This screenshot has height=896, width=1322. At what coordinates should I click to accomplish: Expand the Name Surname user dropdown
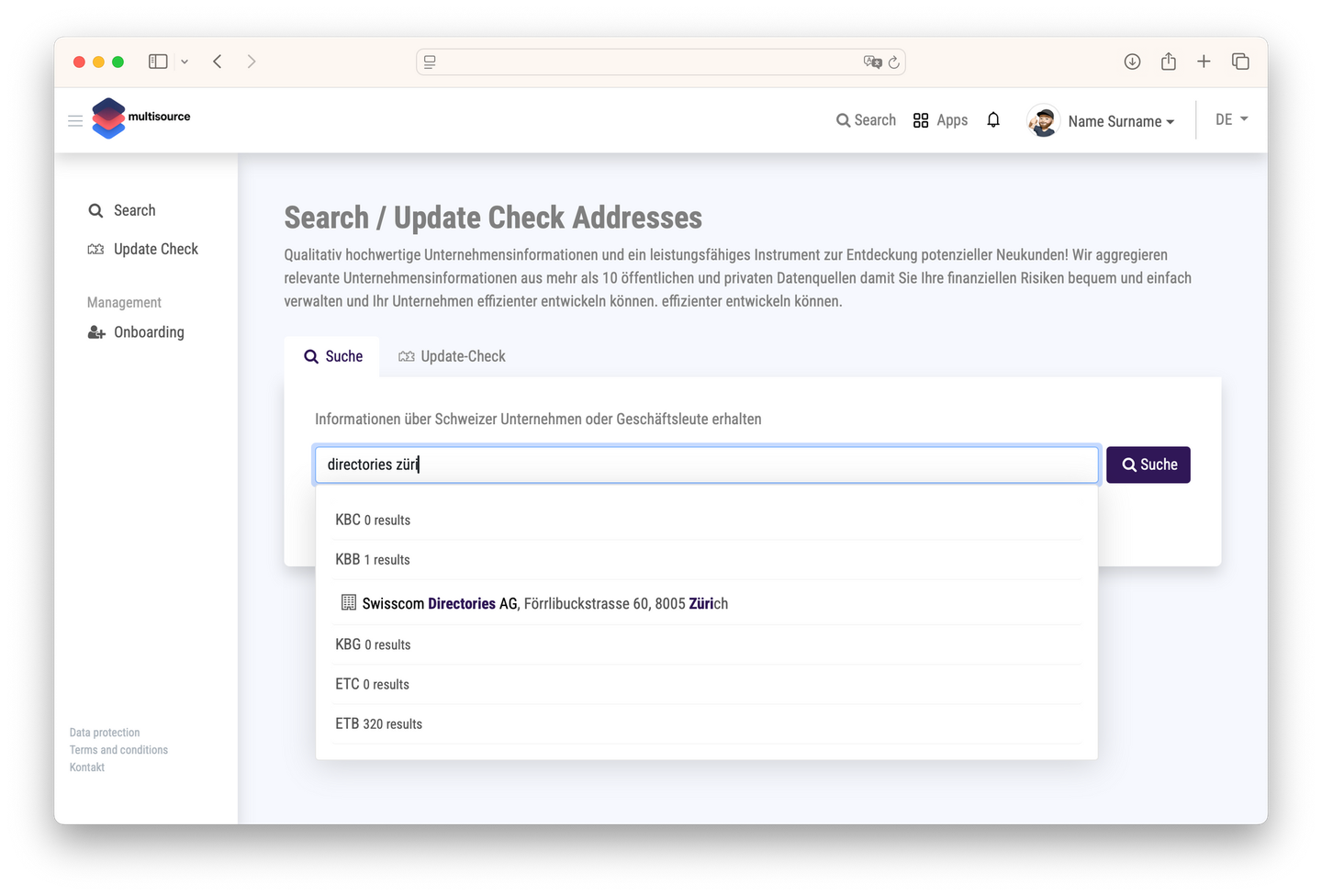(x=1121, y=121)
